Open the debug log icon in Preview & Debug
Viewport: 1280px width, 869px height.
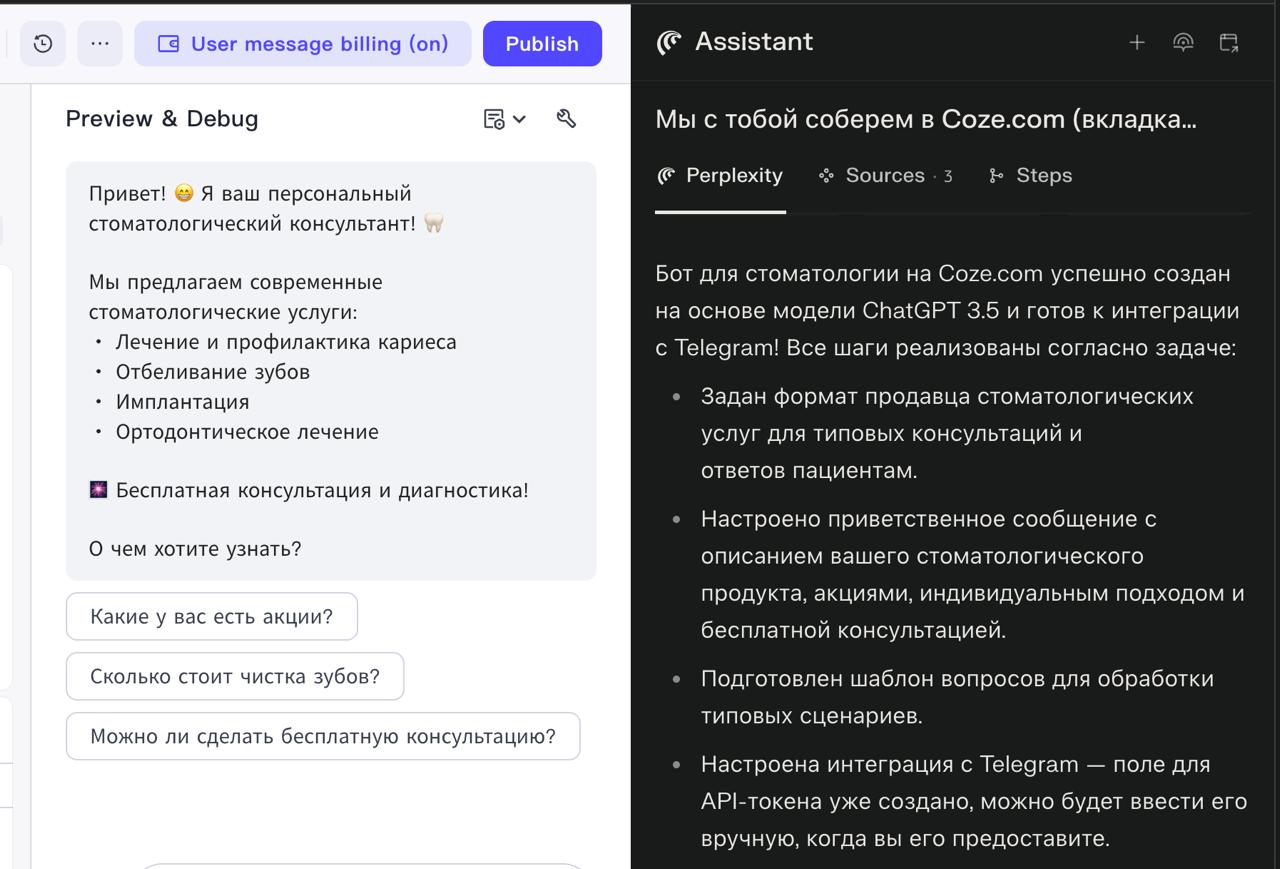pyautogui.click(x=494, y=119)
